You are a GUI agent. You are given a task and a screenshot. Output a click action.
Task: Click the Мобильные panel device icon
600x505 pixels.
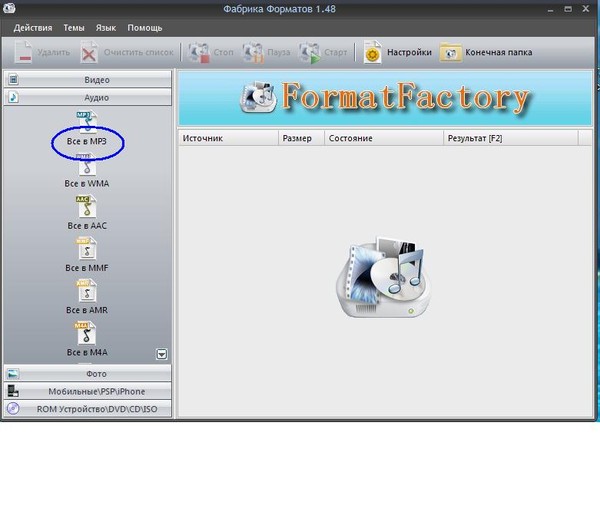pos(13,391)
